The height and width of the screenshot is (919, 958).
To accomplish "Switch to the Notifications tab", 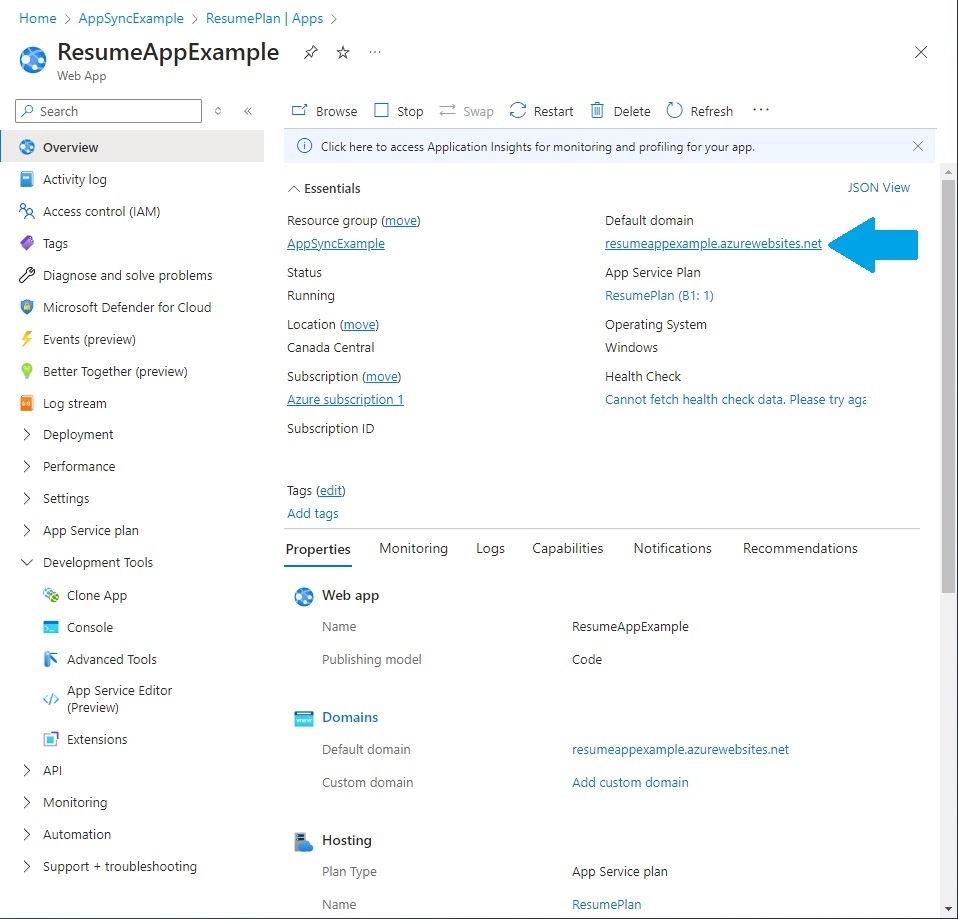I will click(672, 548).
